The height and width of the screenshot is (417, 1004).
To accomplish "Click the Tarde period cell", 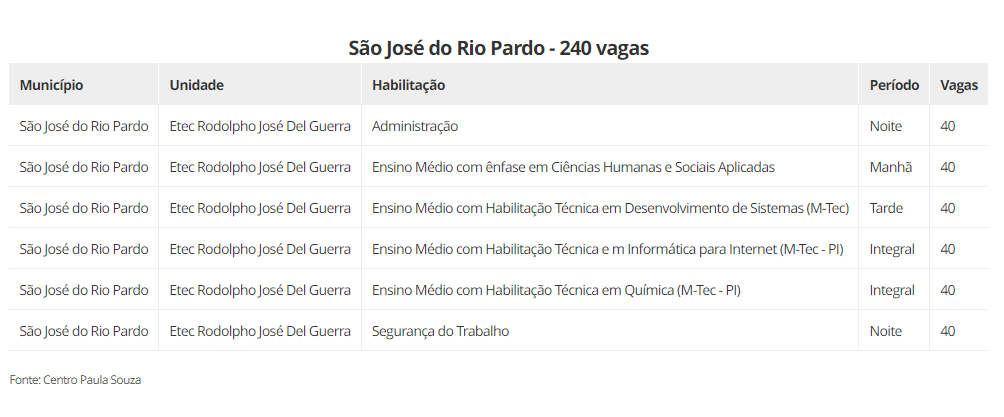I will point(886,208).
